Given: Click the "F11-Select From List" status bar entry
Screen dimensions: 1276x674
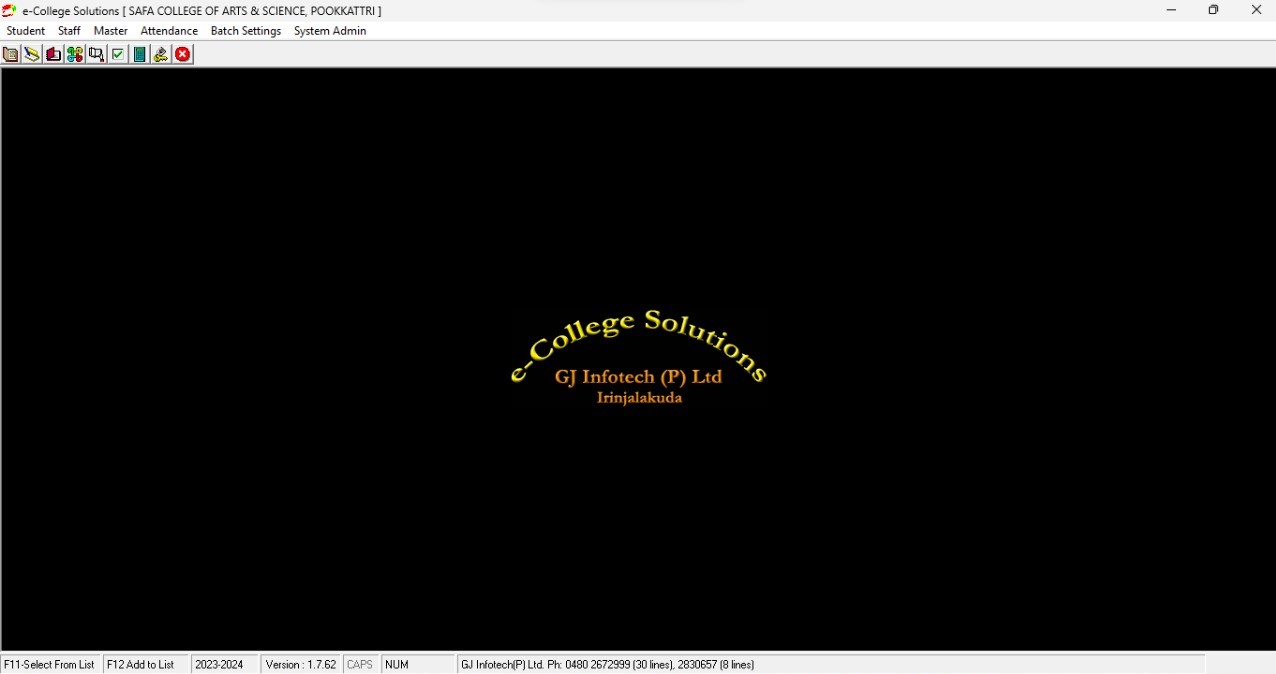Looking at the screenshot, I should (x=50, y=665).
